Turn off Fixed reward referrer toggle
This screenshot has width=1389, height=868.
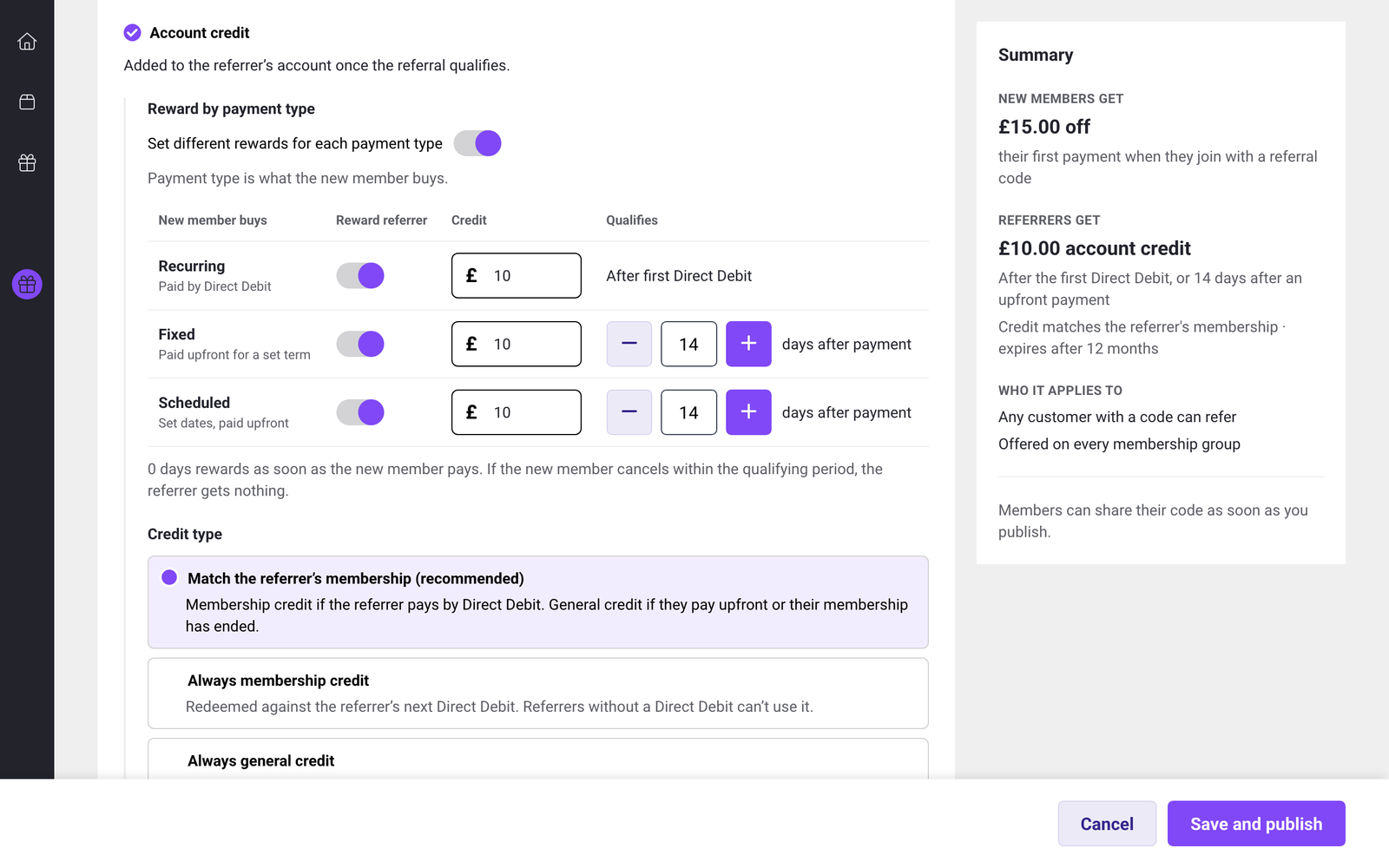[x=360, y=344]
